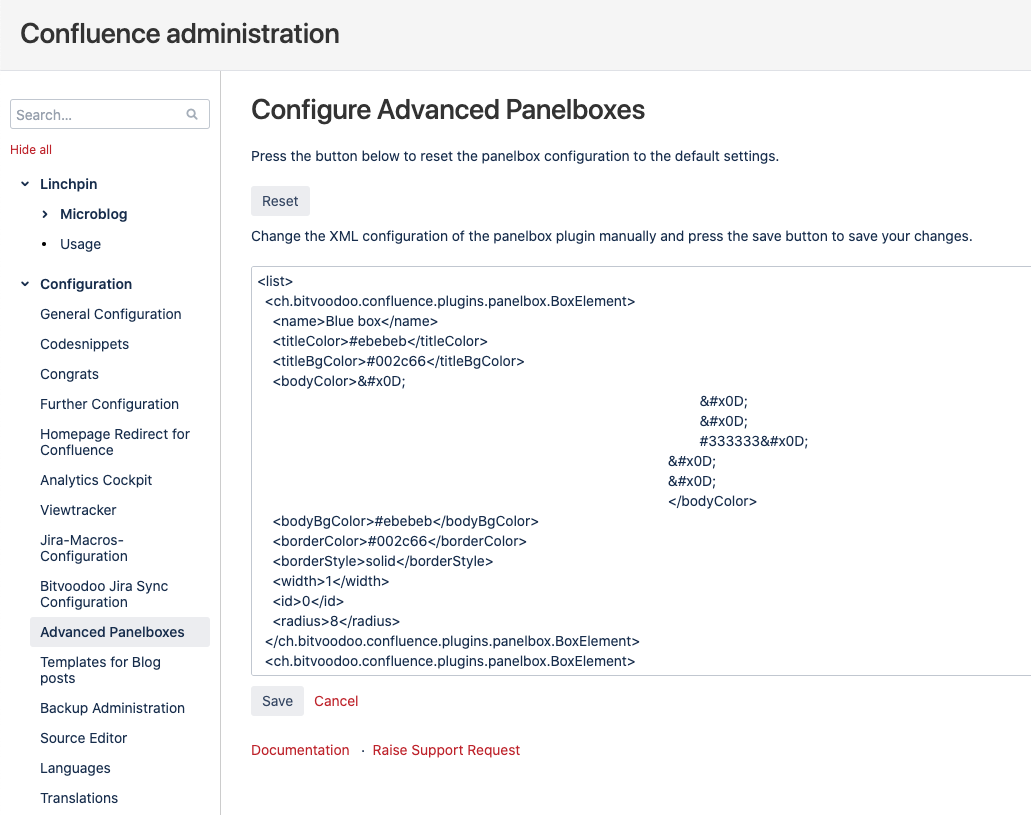Screen dimensions: 1031x815
Task: Open Raise Support Request link
Action: pyautogui.click(x=446, y=750)
